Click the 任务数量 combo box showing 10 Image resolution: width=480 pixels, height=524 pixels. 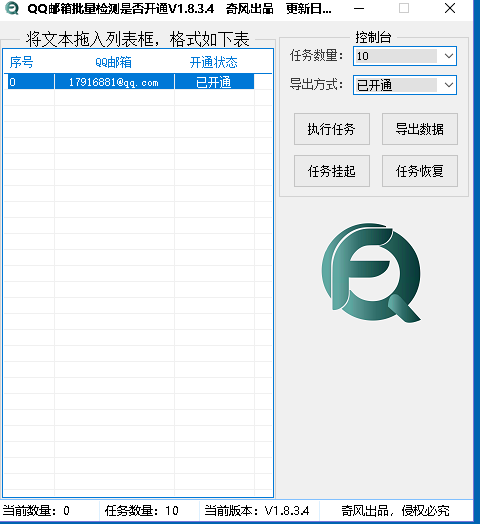point(405,56)
